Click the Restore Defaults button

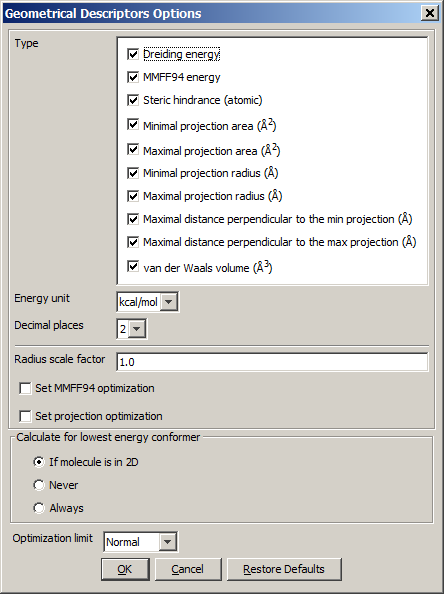(284, 569)
